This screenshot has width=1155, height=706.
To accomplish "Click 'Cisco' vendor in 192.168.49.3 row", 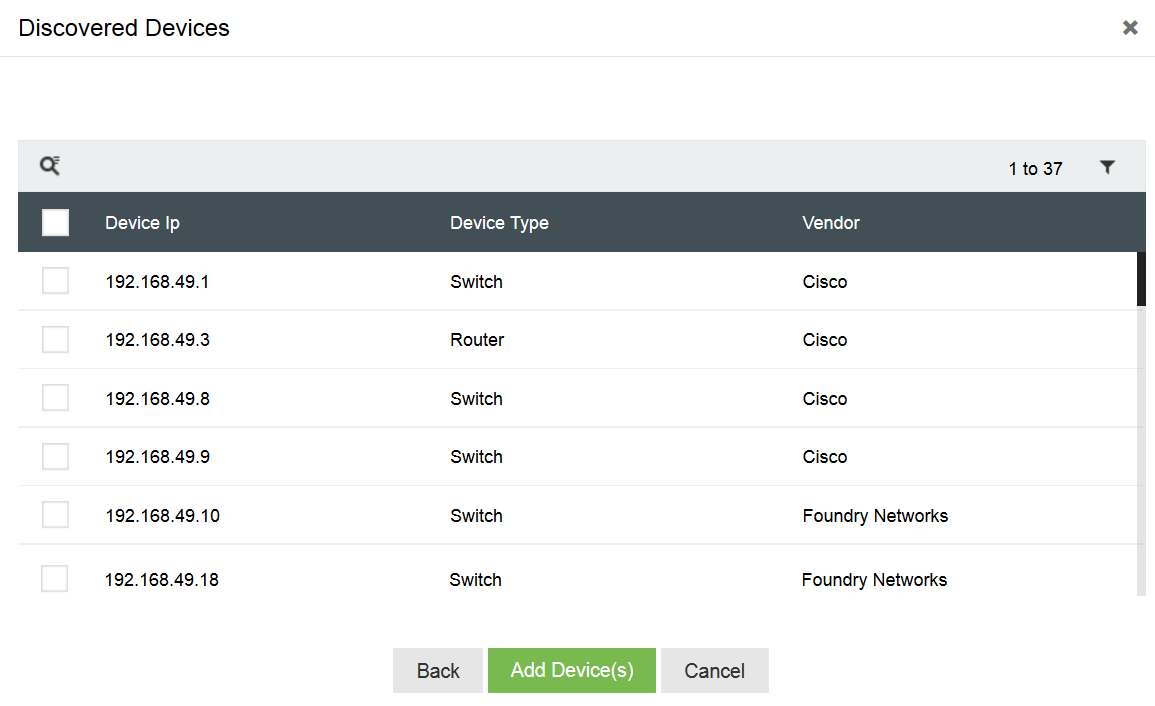I will (825, 340).
